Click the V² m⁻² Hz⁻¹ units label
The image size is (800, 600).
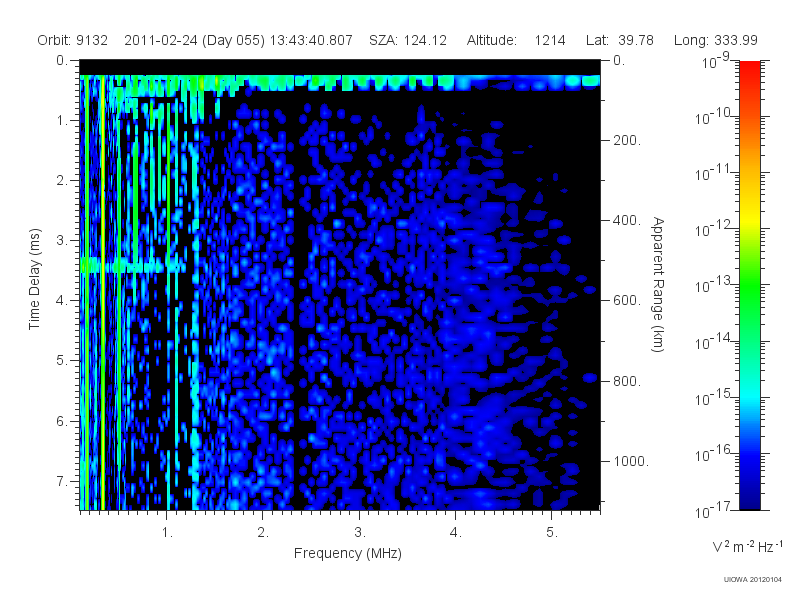pyautogui.click(x=747, y=546)
